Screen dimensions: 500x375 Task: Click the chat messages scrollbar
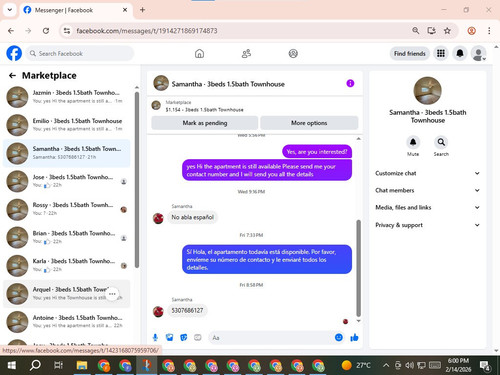(x=359, y=268)
